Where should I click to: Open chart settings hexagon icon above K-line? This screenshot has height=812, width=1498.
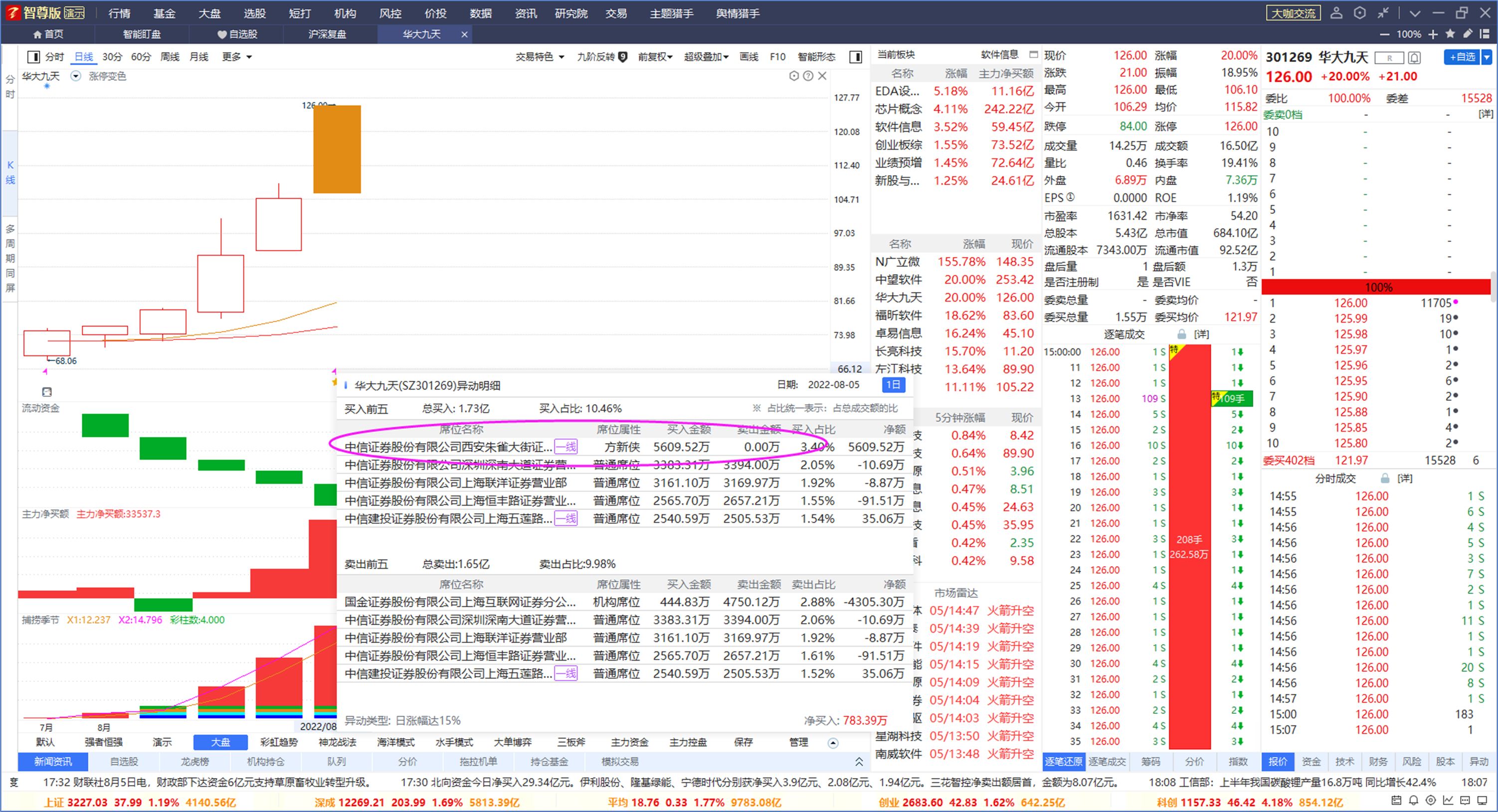click(794, 76)
